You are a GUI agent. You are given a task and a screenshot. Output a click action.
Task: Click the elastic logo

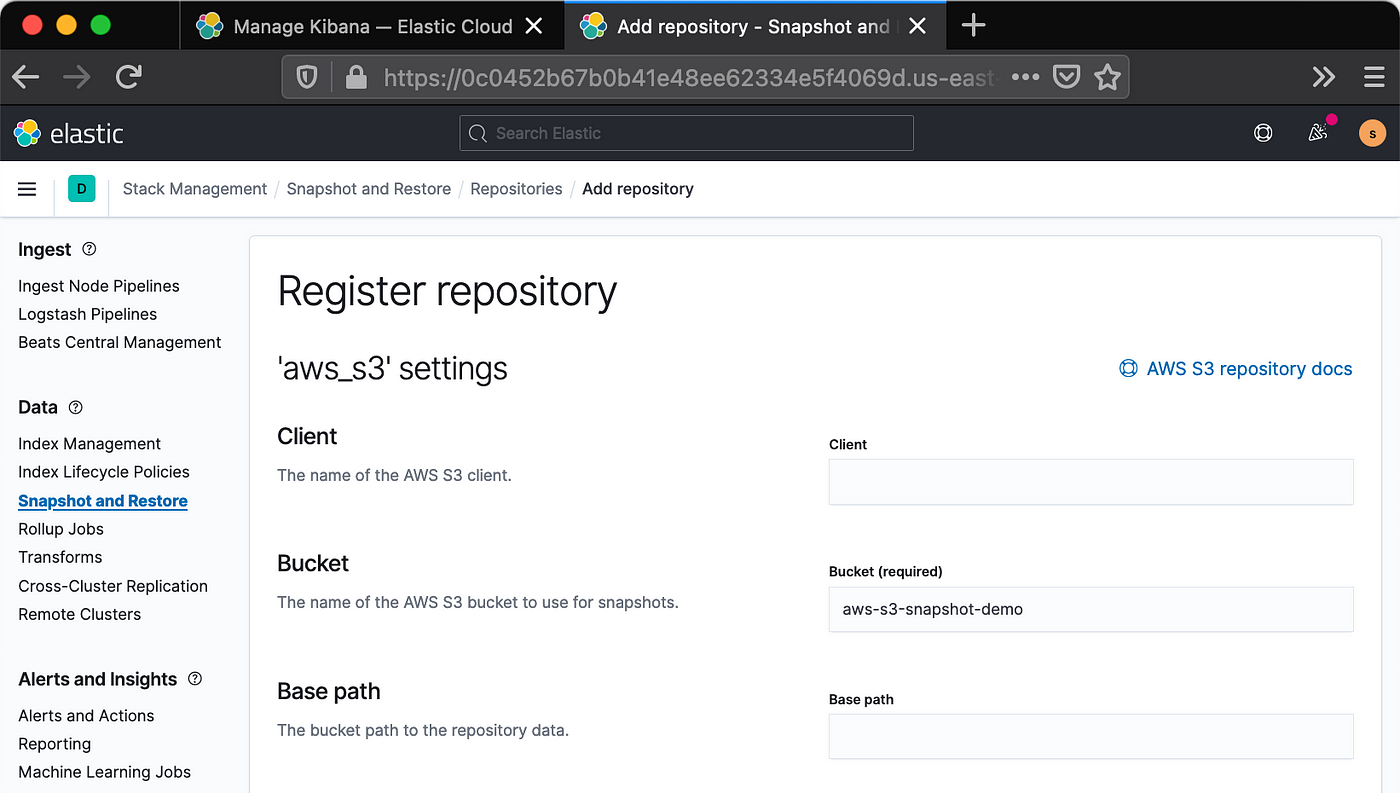point(69,133)
